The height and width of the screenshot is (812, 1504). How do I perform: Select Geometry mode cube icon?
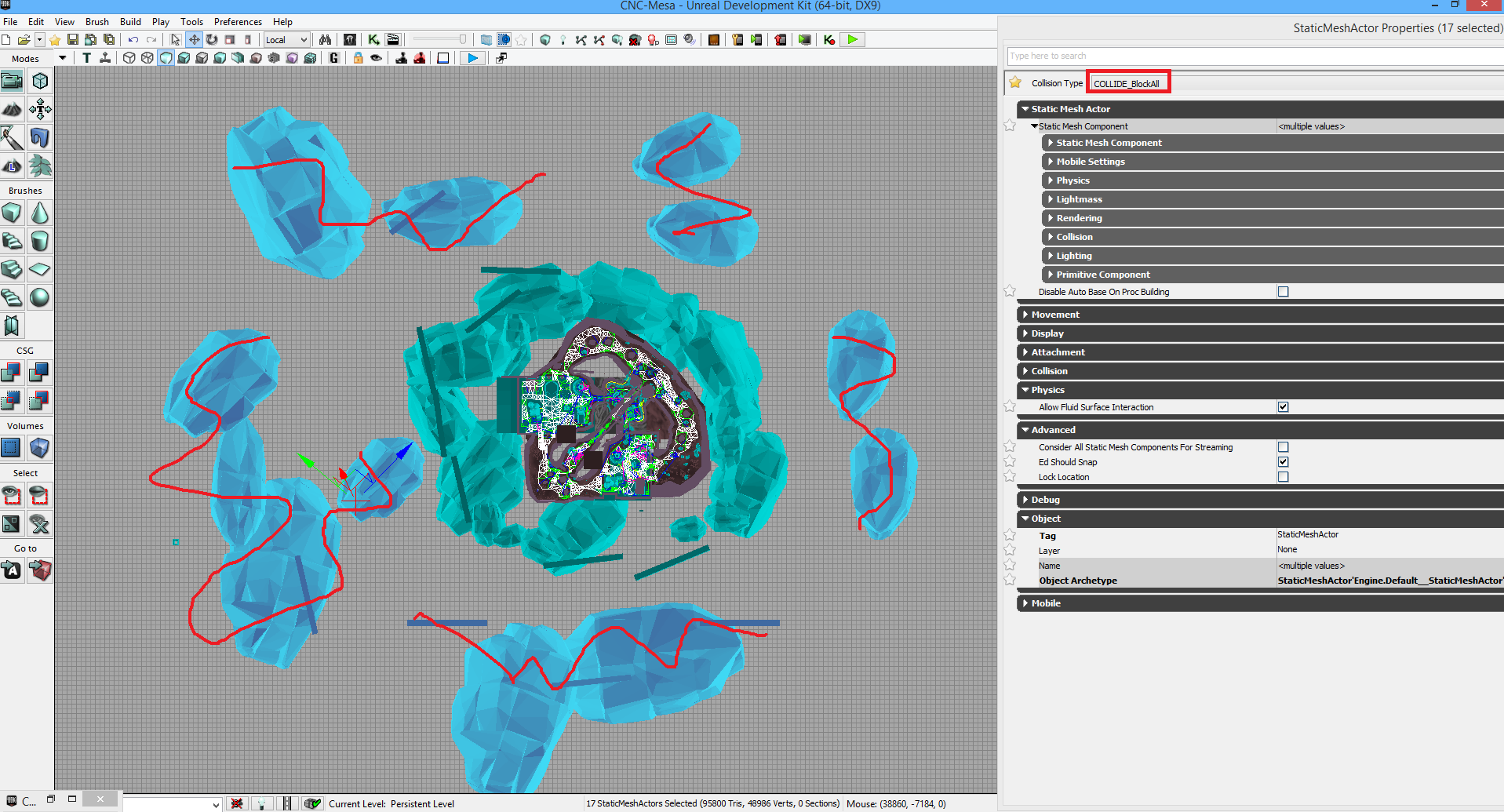click(x=40, y=81)
